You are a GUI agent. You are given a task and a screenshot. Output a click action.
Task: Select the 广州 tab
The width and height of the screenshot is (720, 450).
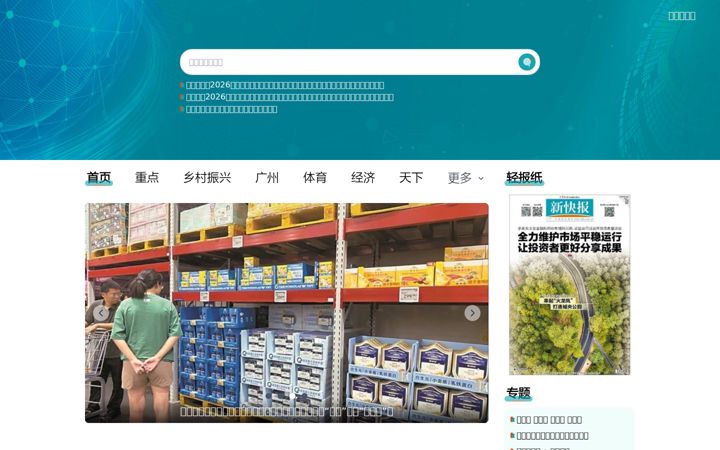pos(267,177)
